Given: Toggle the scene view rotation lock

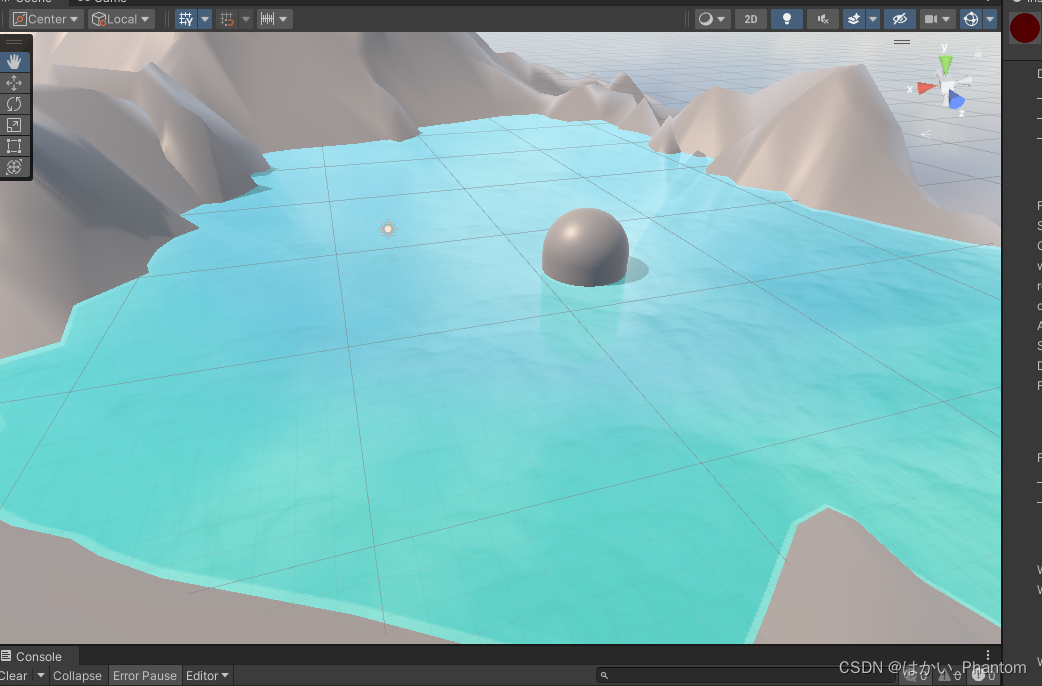Looking at the screenshot, I should 978,53.
